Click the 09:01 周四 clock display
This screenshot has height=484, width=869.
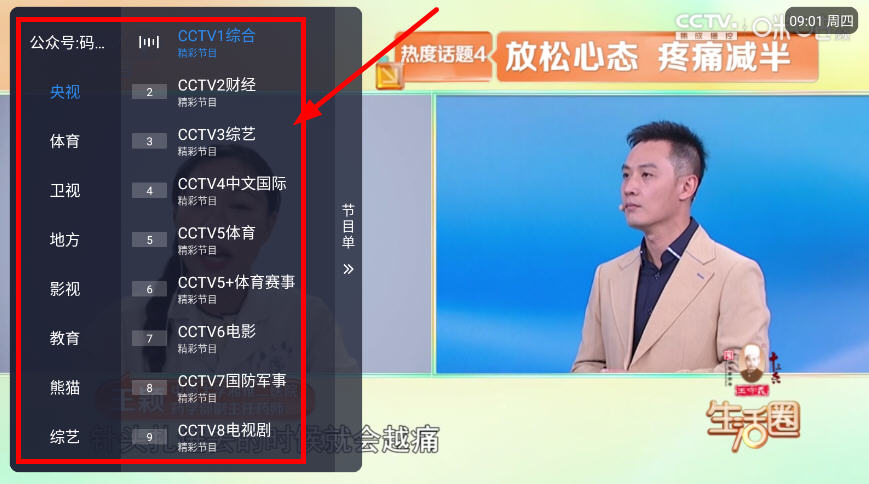pos(822,20)
